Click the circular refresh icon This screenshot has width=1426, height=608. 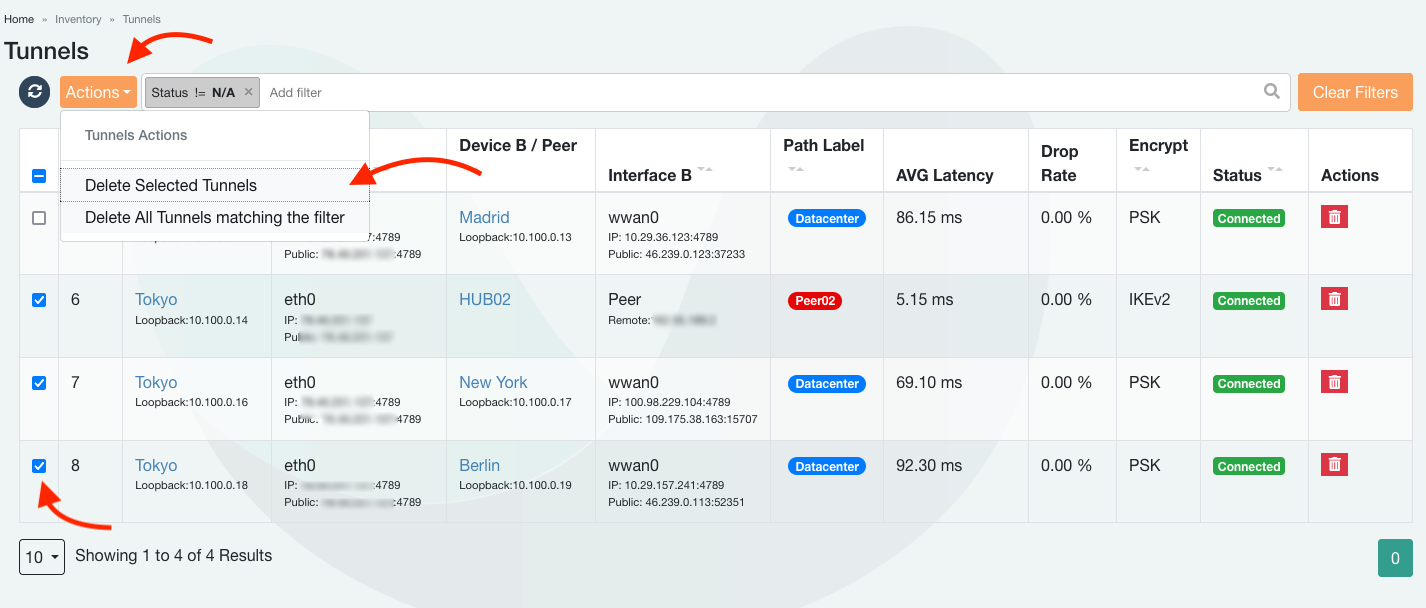click(x=35, y=92)
